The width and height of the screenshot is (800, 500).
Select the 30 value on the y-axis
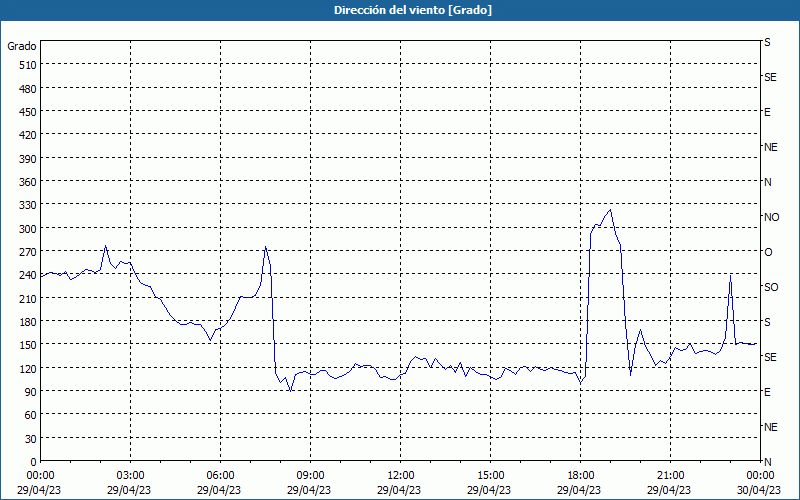31,438
